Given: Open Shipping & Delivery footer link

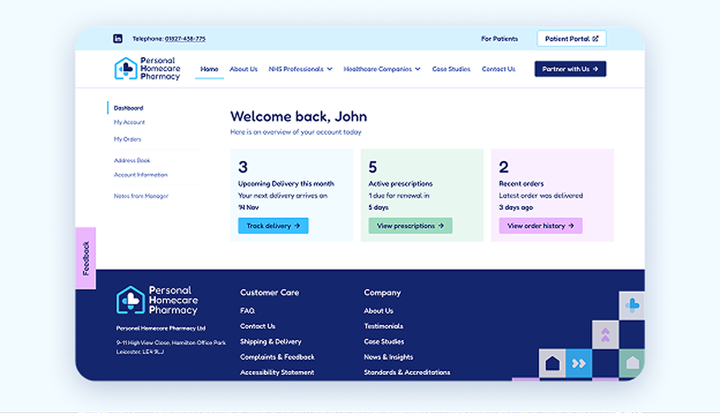Looking at the screenshot, I should pos(270,341).
